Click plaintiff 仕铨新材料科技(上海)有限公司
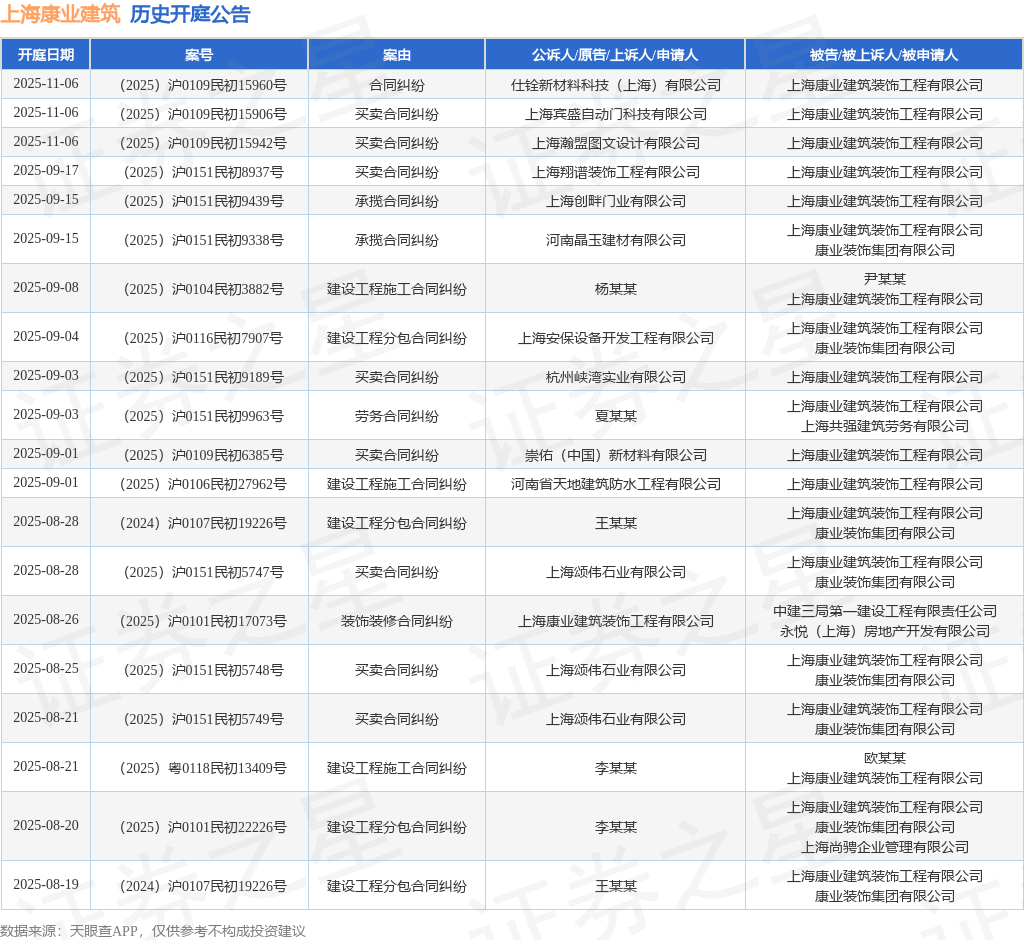Image resolution: width=1024 pixels, height=940 pixels. (615, 85)
